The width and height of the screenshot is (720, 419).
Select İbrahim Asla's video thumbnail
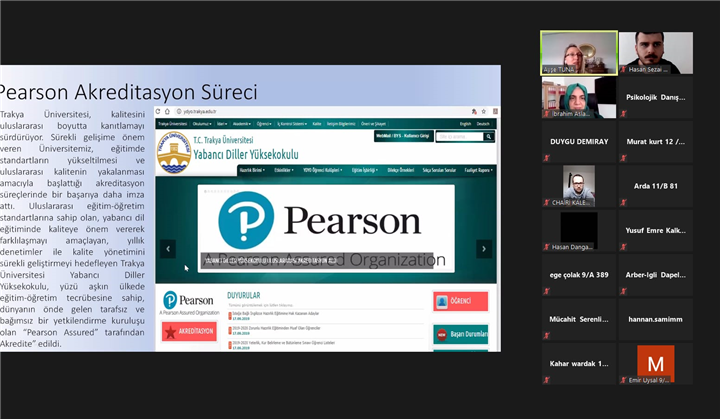tap(579, 97)
